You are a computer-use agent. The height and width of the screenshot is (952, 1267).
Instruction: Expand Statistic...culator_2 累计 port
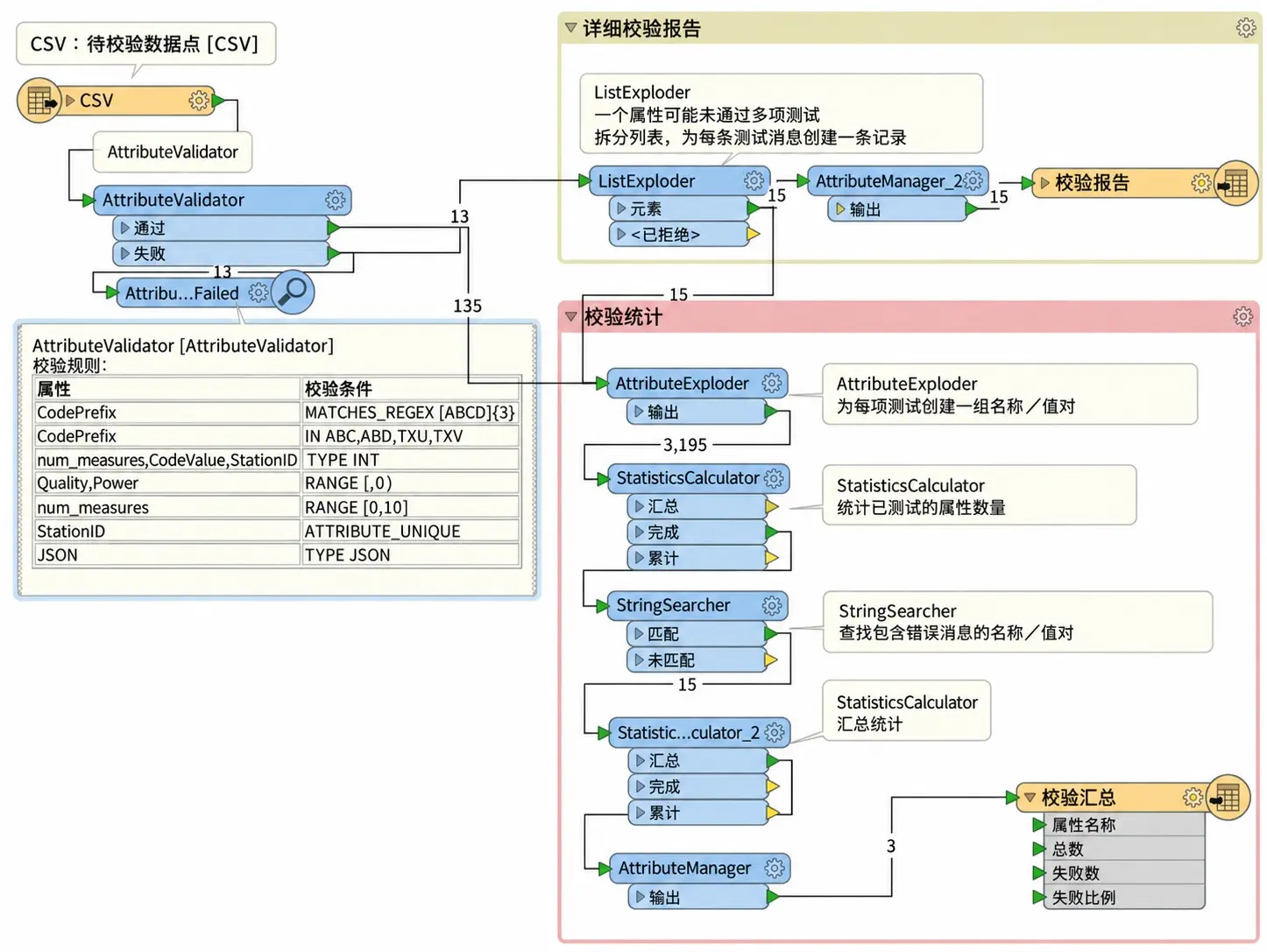pos(640,812)
